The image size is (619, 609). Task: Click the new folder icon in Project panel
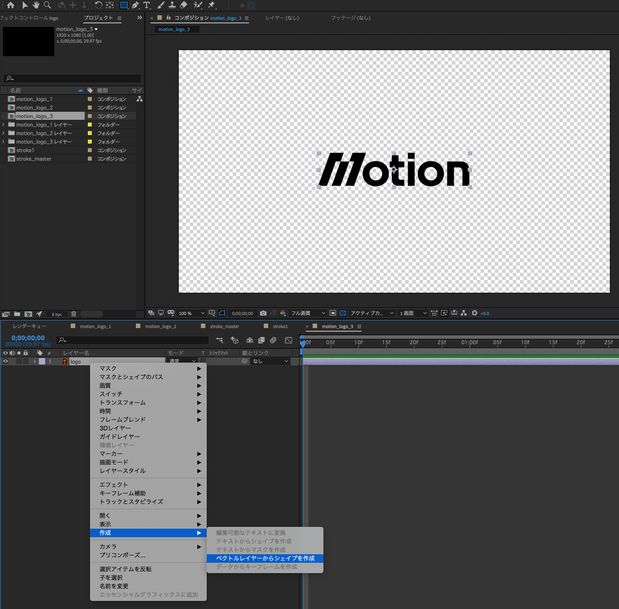pos(17,314)
